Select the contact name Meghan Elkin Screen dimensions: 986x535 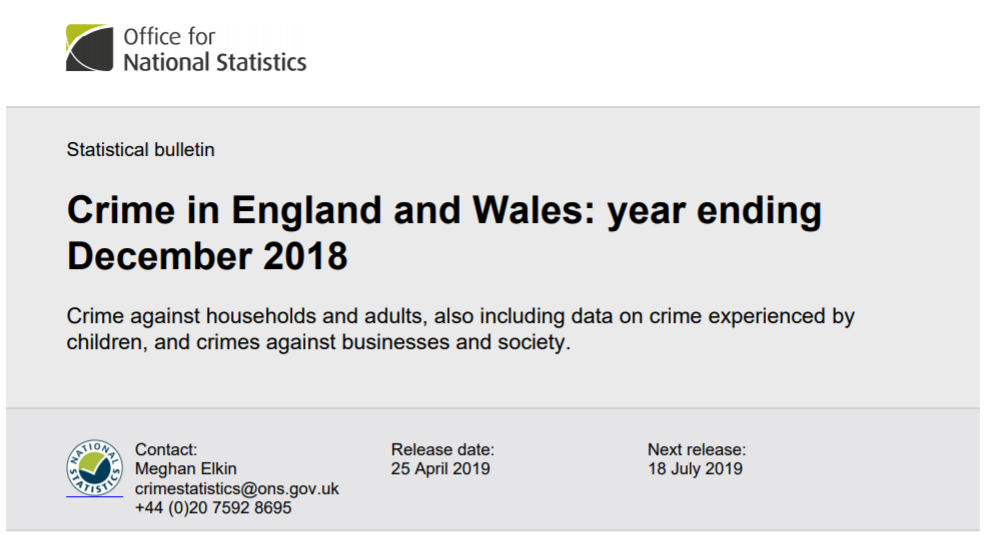(x=186, y=469)
